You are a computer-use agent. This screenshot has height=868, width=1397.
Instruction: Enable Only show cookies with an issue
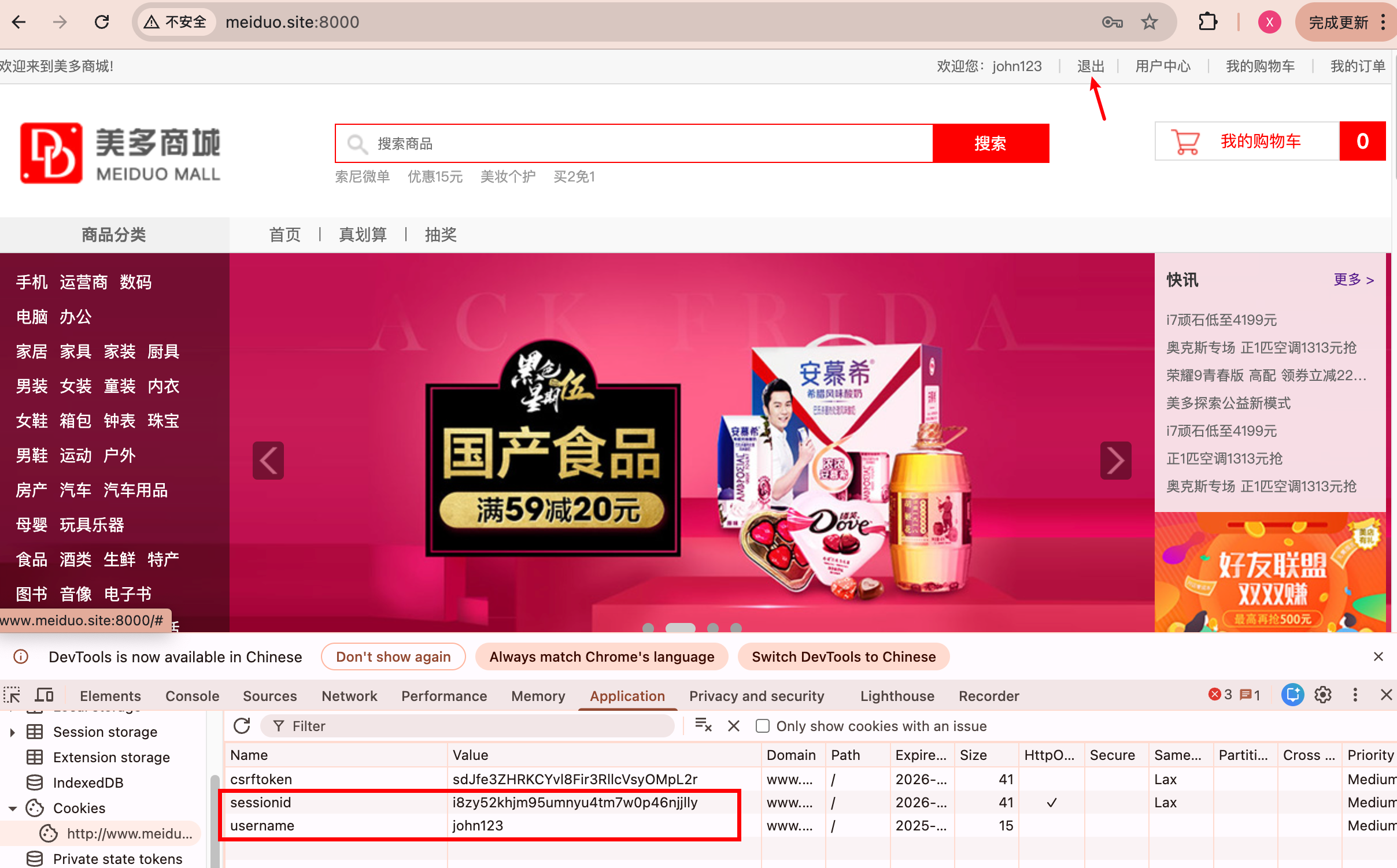[x=763, y=726]
